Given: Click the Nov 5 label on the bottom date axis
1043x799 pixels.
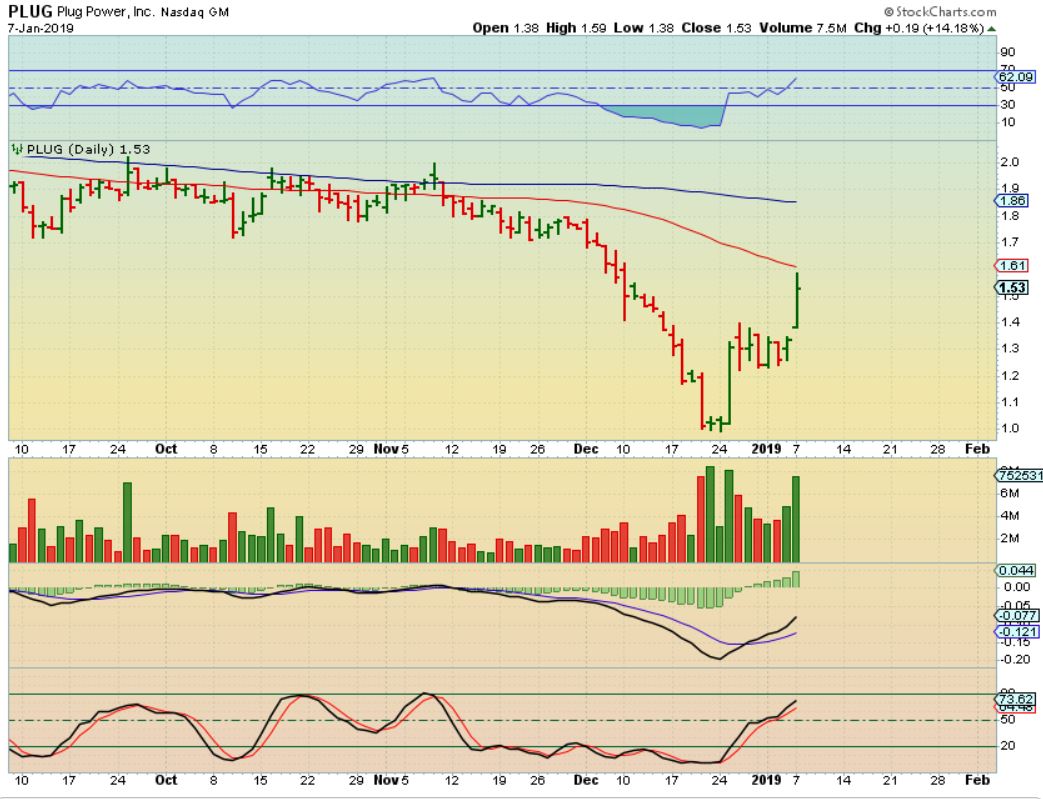Looking at the screenshot, I should pyautogui.click(x=391, y=780).
